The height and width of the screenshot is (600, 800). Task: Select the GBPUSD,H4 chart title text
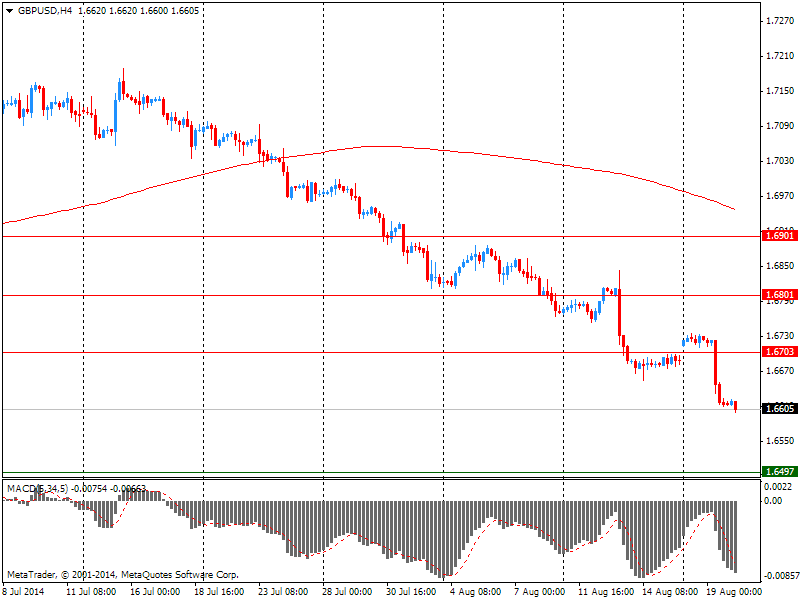click(45, 11)
